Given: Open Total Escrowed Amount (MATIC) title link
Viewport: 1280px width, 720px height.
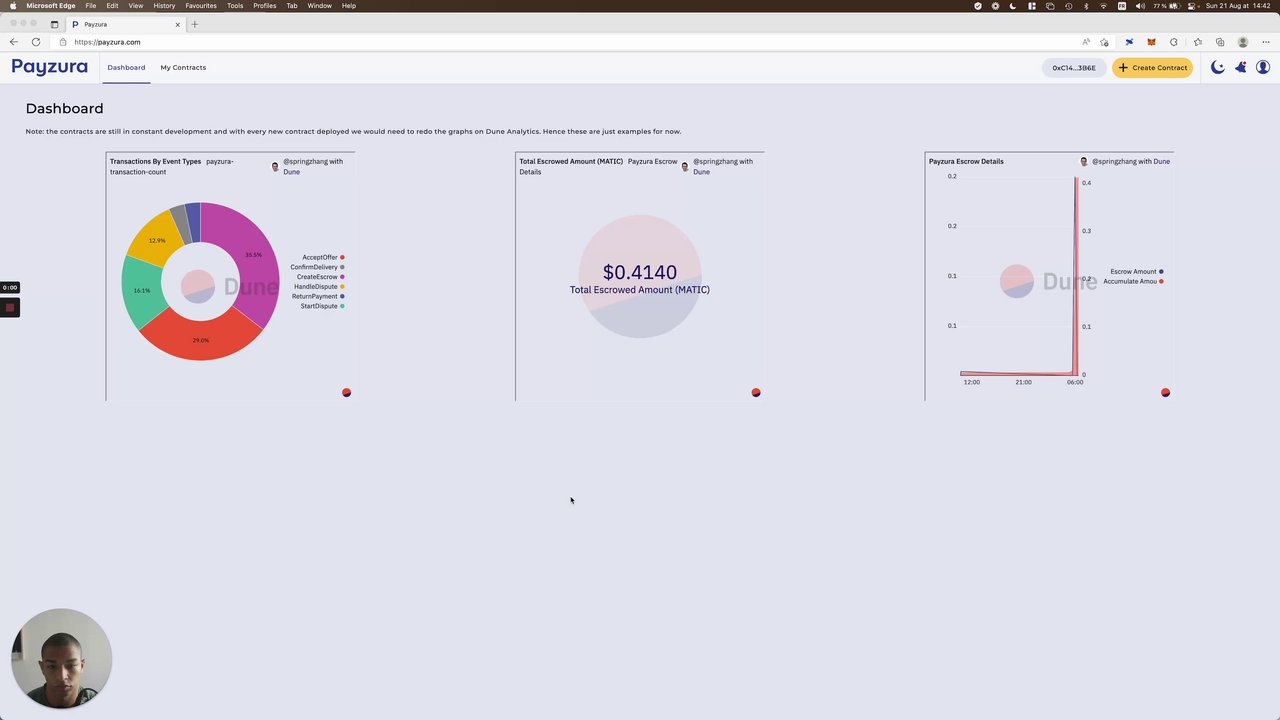Looking at the screenshot, I should (x=571, y=161).
